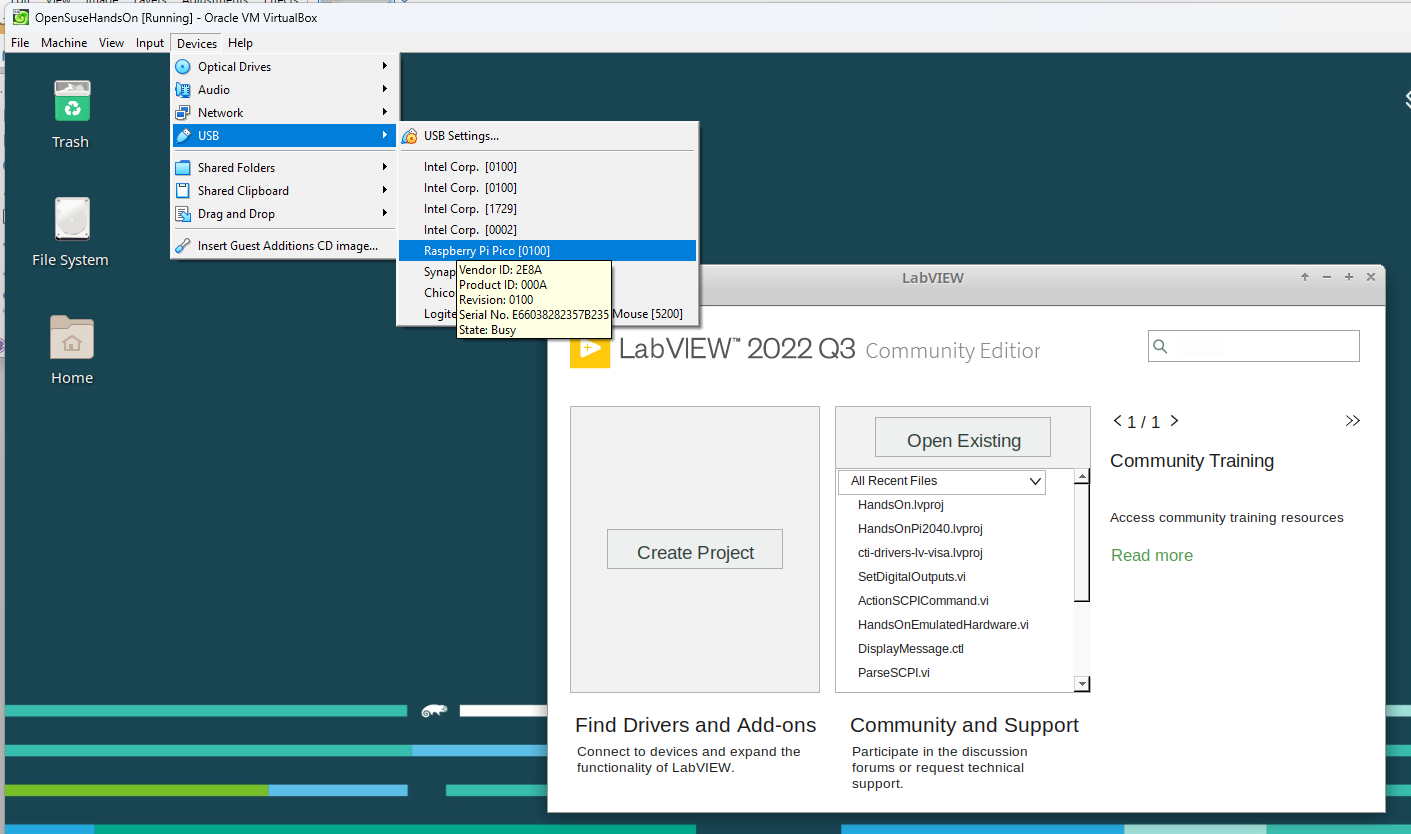1411x834 pixels.
Task: Click the Optical Drives disc icon
Action: click(182, 67)
